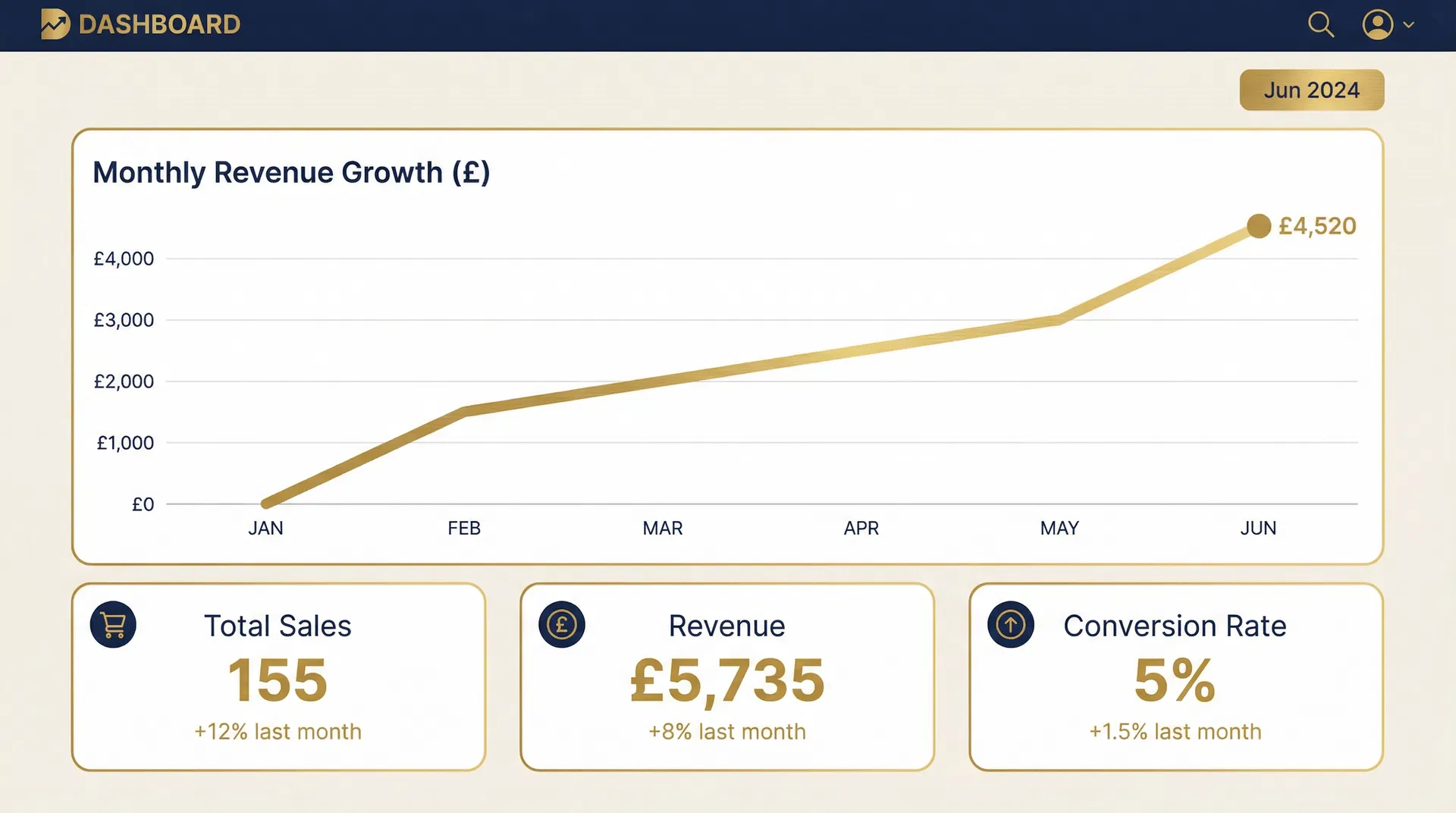Screen dimensions: 1456x813
Task: Click the user profile avatar icon
Action: pos(1378,25)
